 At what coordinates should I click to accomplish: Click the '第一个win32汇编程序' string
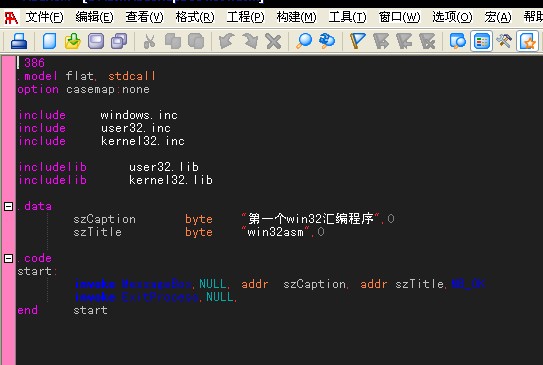coord(311,219)
